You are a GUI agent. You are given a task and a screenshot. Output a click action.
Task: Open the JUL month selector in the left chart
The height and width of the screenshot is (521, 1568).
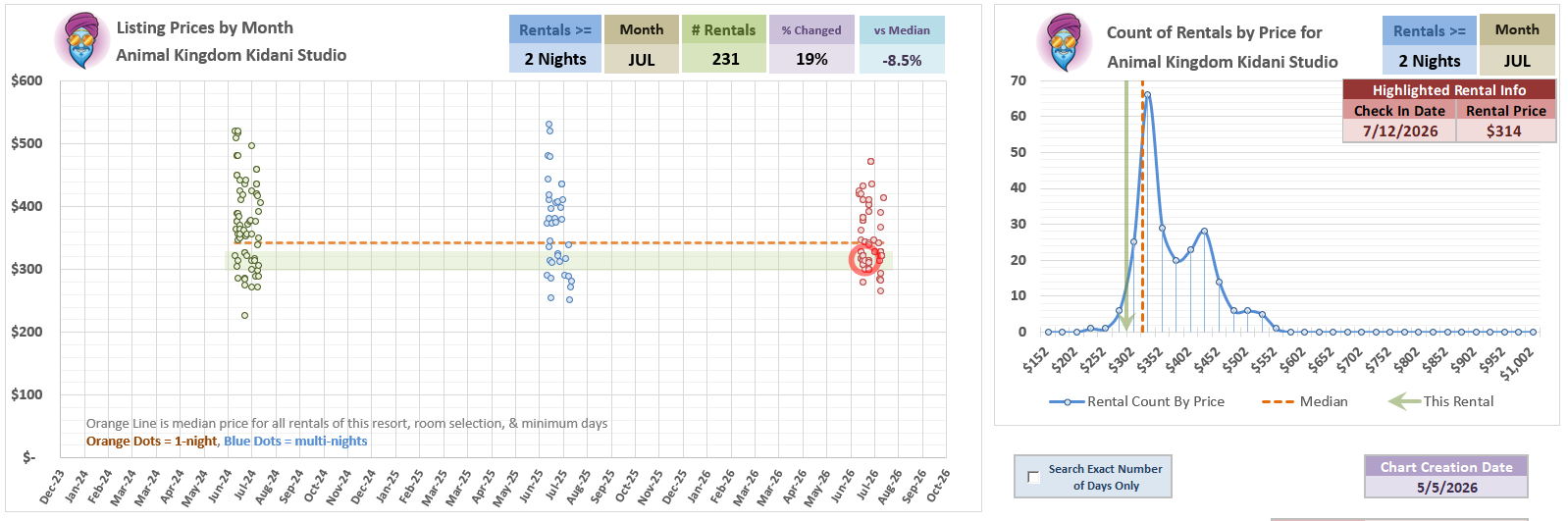pos(642,59)
